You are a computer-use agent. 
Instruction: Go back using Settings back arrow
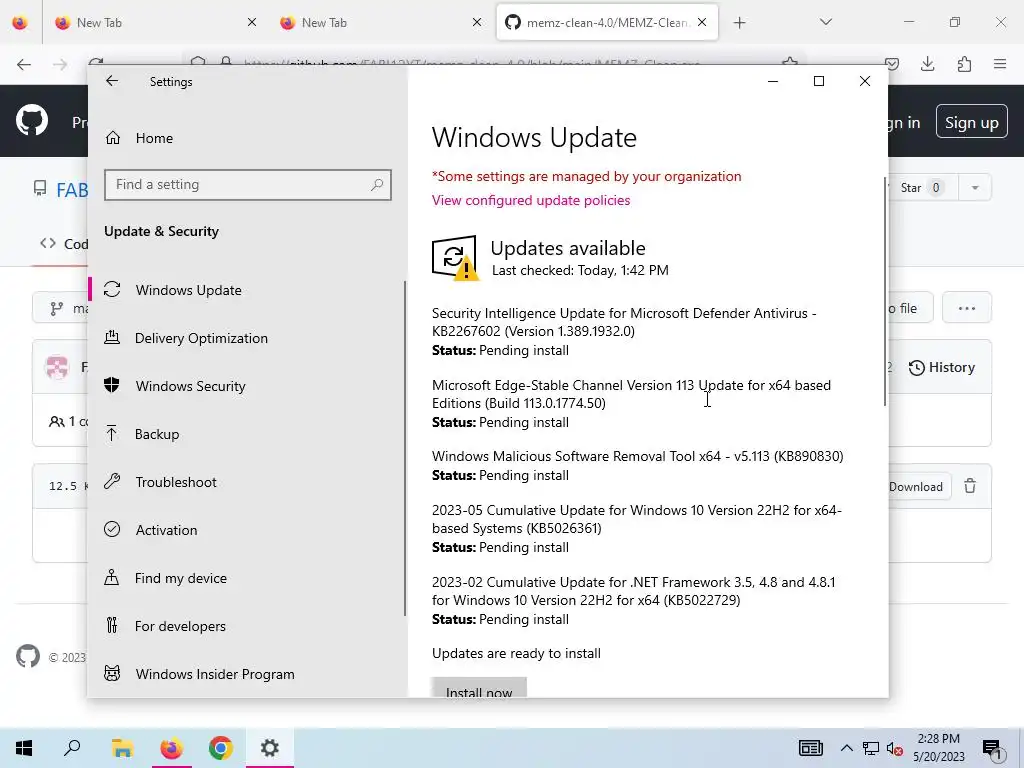[112, 81]
